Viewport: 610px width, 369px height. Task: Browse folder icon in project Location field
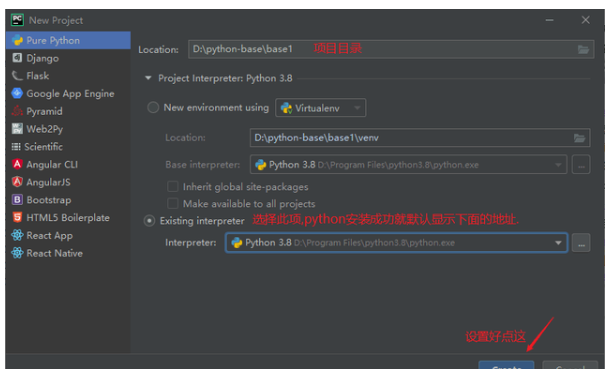(x=583, y=49)
